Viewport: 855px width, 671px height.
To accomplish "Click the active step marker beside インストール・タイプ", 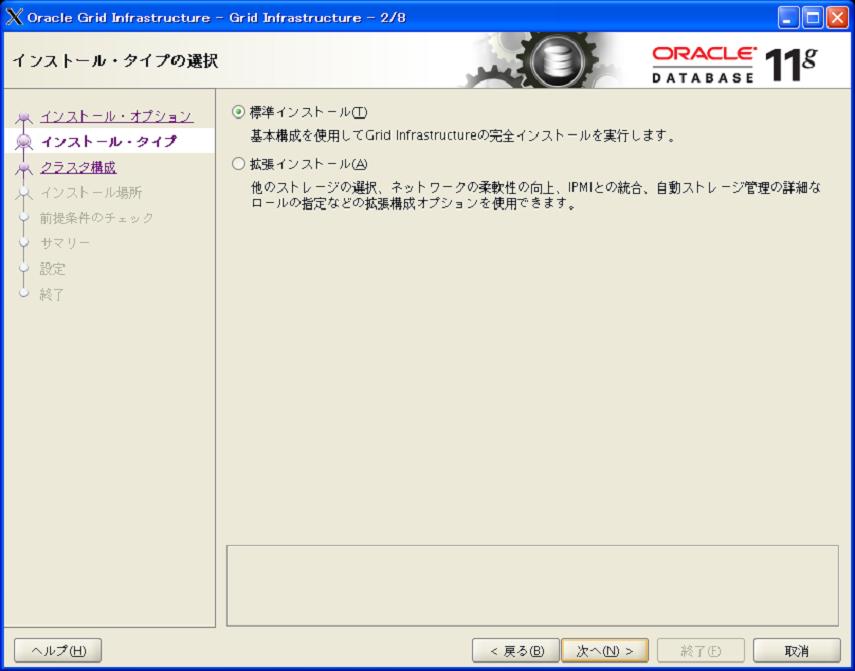I will 23,142.
